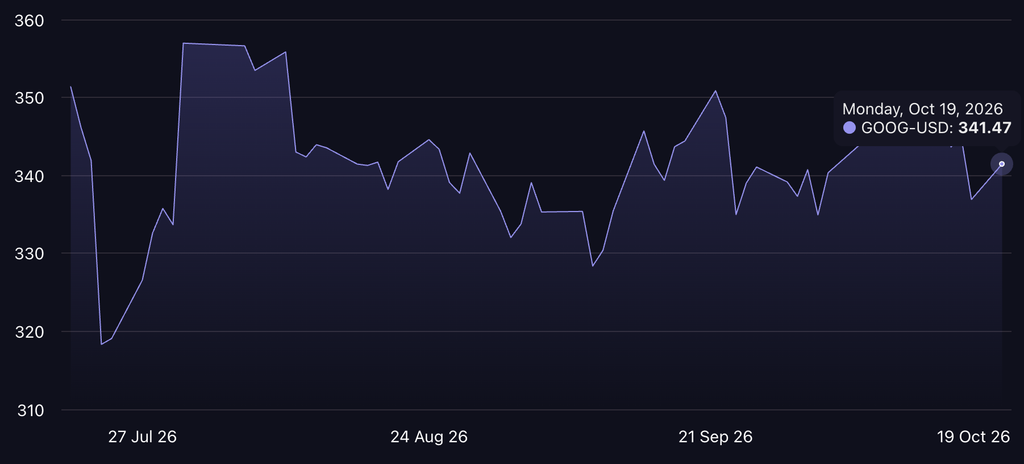Click the 360 y-axis label
The width and height of the screenshot is (1024, 464).
[x=29, y=21]
